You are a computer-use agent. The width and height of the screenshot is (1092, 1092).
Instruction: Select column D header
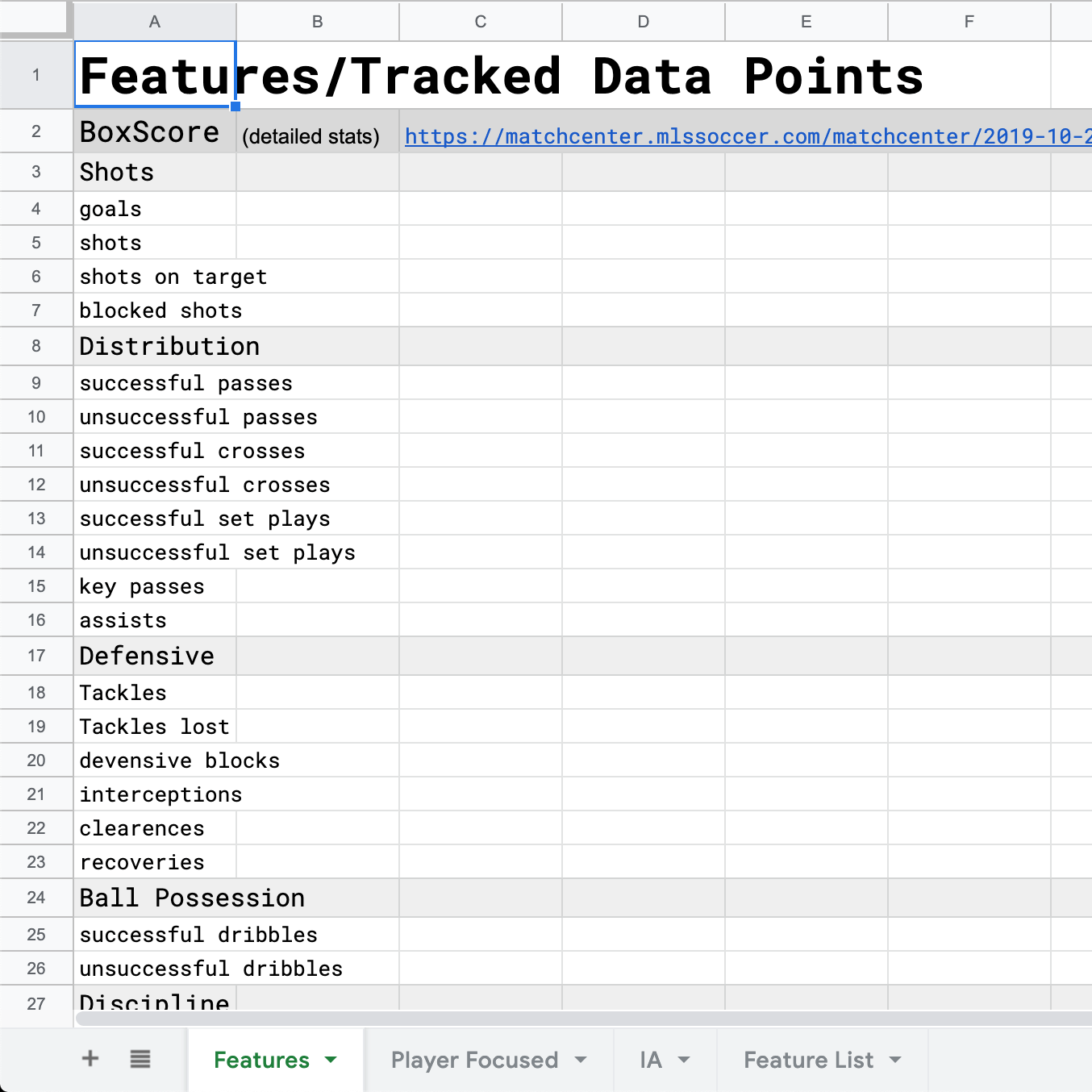click(x=643, y=22)
